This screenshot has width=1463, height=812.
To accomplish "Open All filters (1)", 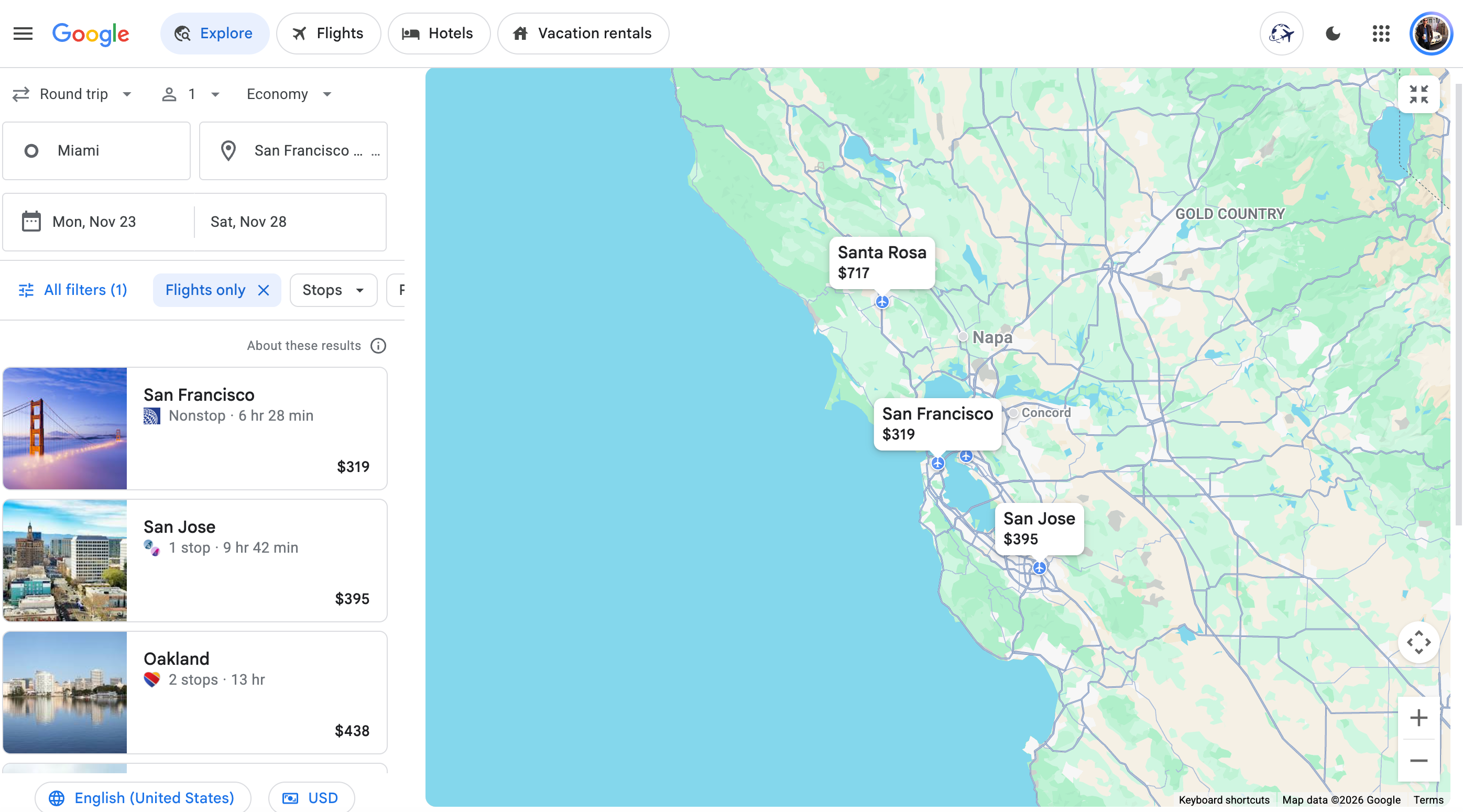I will pyautogui.click(x=73, y=290).
